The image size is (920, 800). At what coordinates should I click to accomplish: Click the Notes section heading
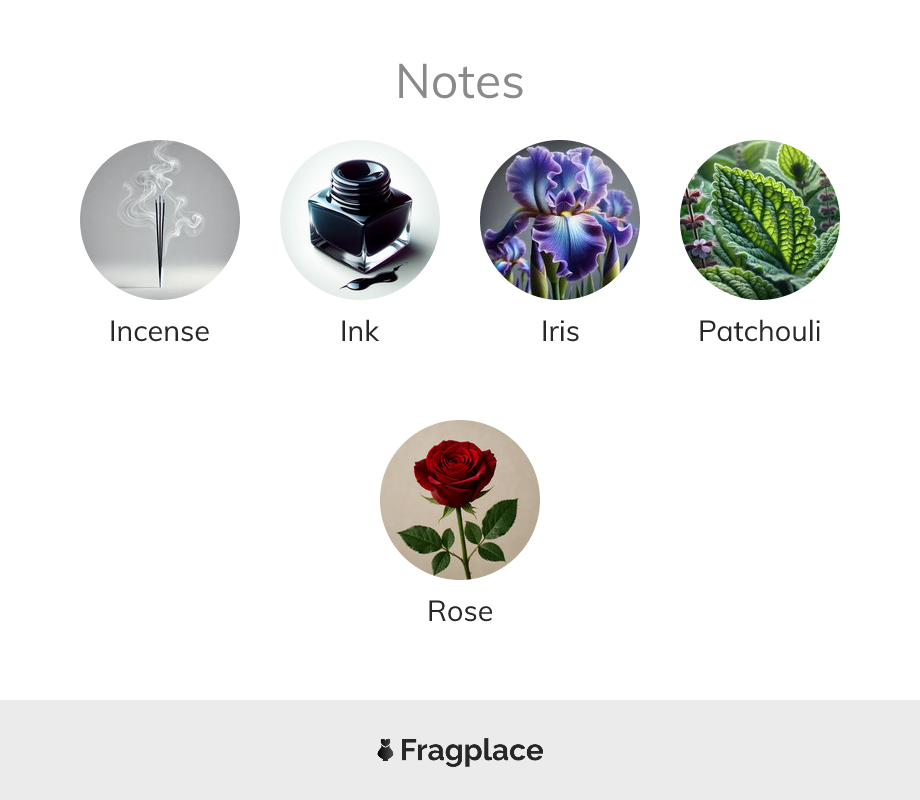pos(460,81)
